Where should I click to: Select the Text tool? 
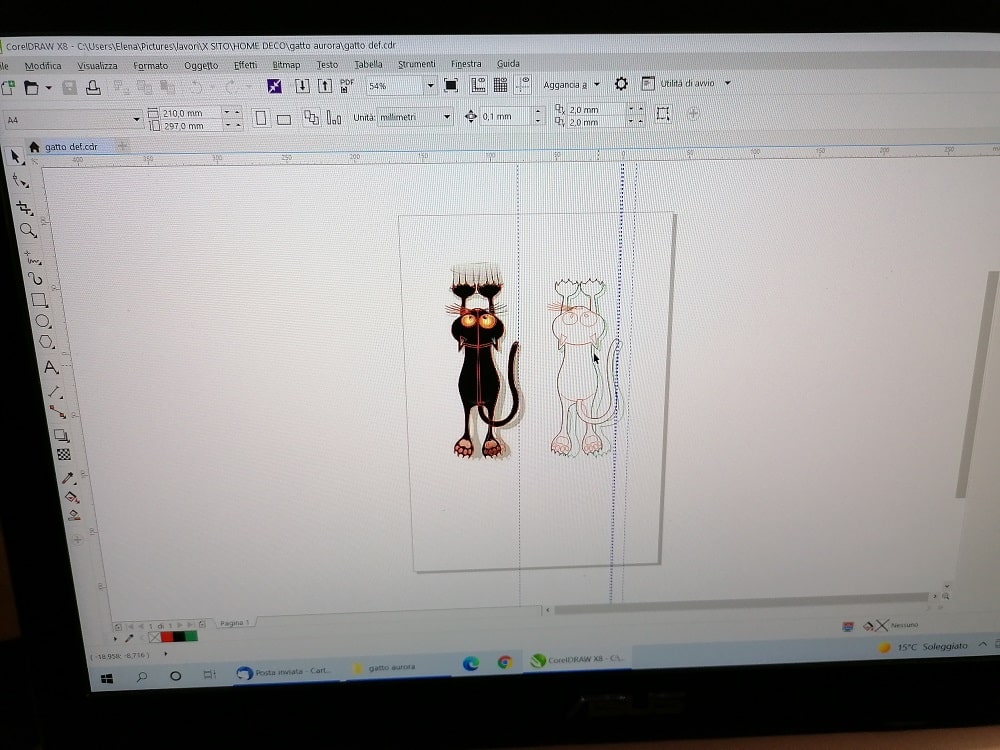50,367
